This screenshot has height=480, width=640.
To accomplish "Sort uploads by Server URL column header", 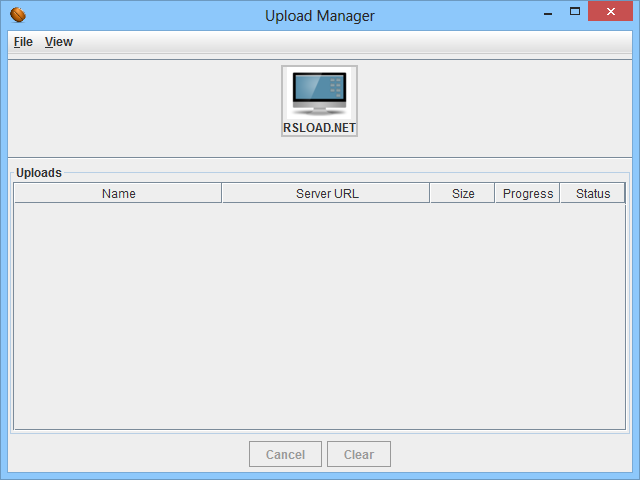I will point(326,193).
